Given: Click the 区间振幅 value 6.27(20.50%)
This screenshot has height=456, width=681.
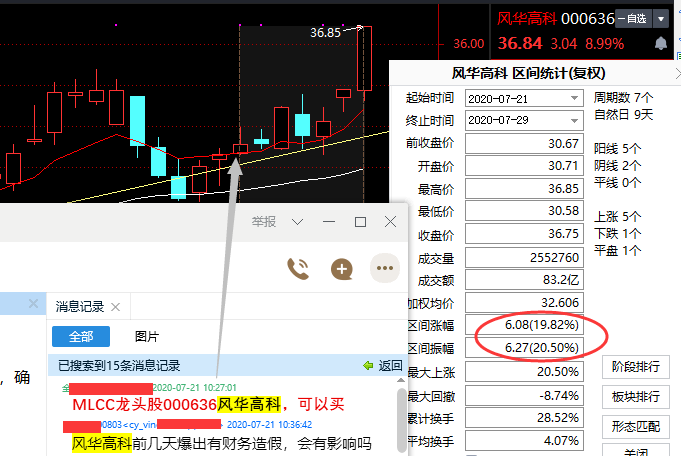Looking at the screenshot, I should [524, 348].
